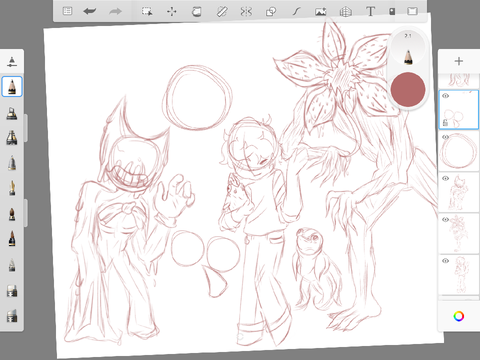The width and height of the screenshot is (480, 360).
Task: Toggle visibility of the circle layer
Action: (446, 137)
